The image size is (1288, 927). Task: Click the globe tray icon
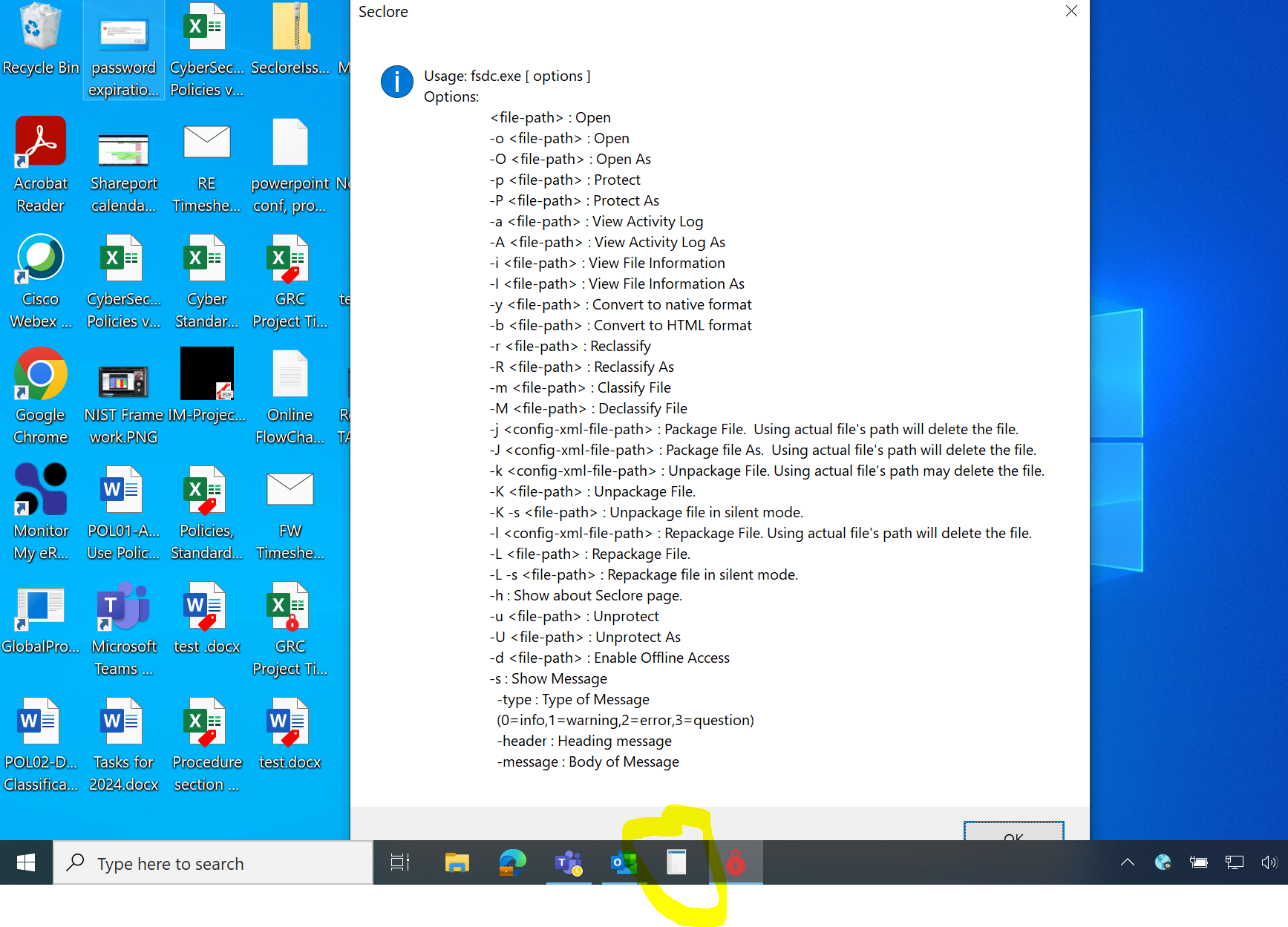[1163, 862]
